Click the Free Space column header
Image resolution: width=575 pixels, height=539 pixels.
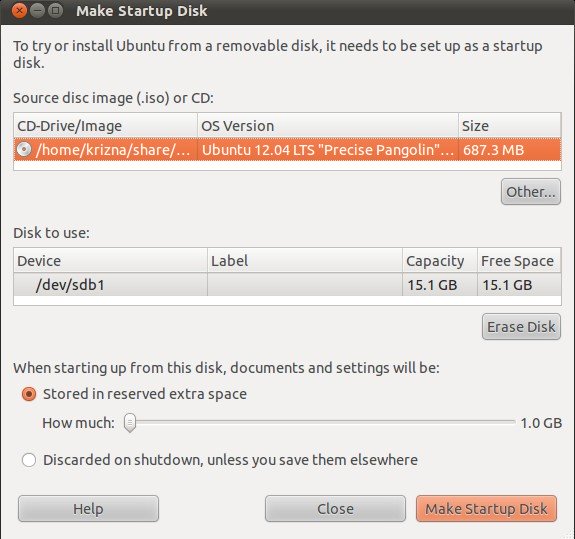point(519,261)
